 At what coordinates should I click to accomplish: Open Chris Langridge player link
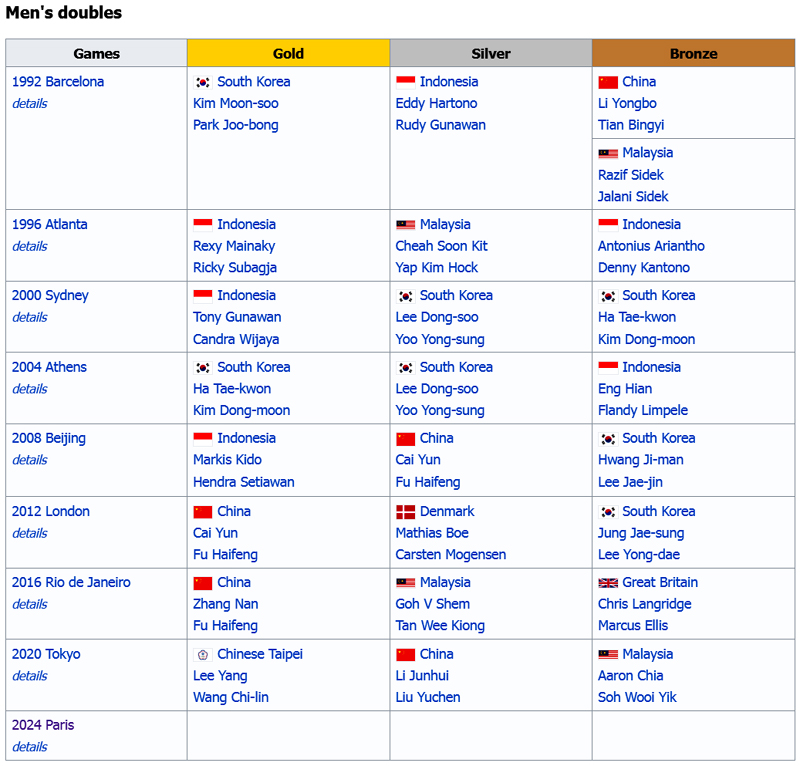pos(644,604)
